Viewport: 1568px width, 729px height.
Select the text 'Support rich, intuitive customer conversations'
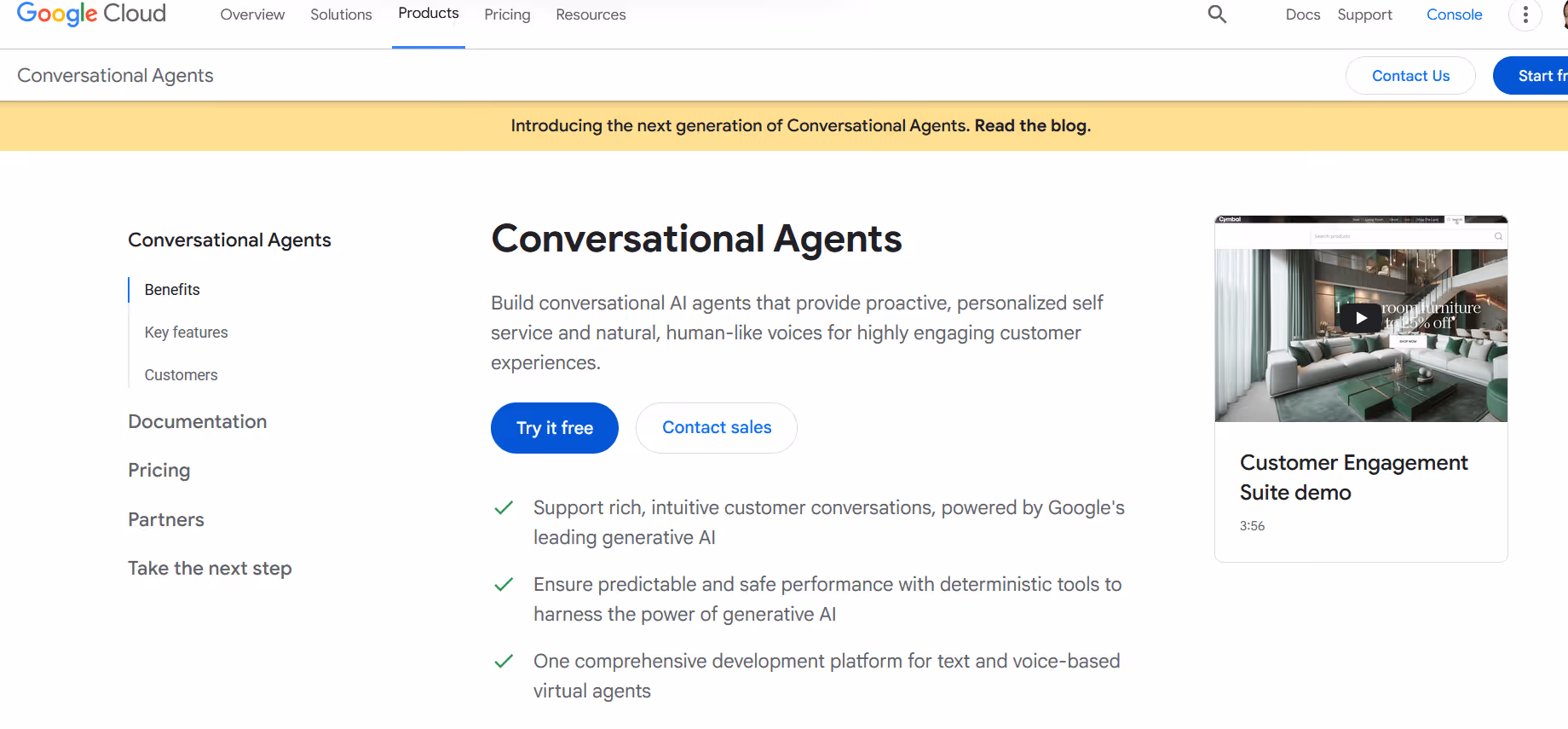[733, 508]
